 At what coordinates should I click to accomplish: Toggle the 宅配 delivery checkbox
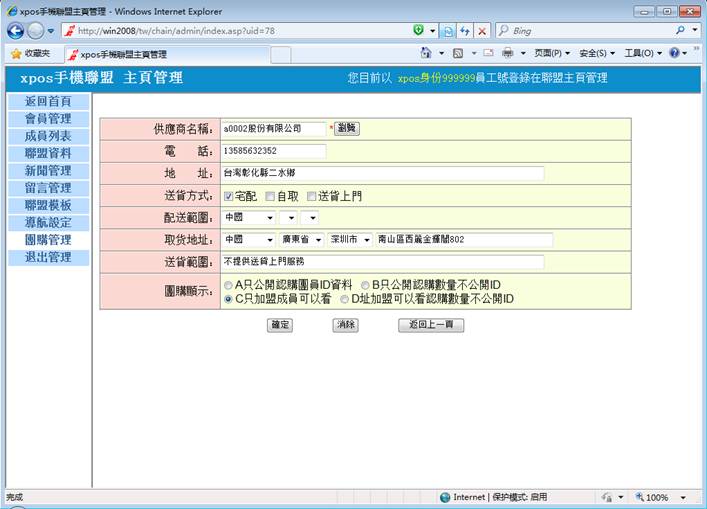click(228, 196)
